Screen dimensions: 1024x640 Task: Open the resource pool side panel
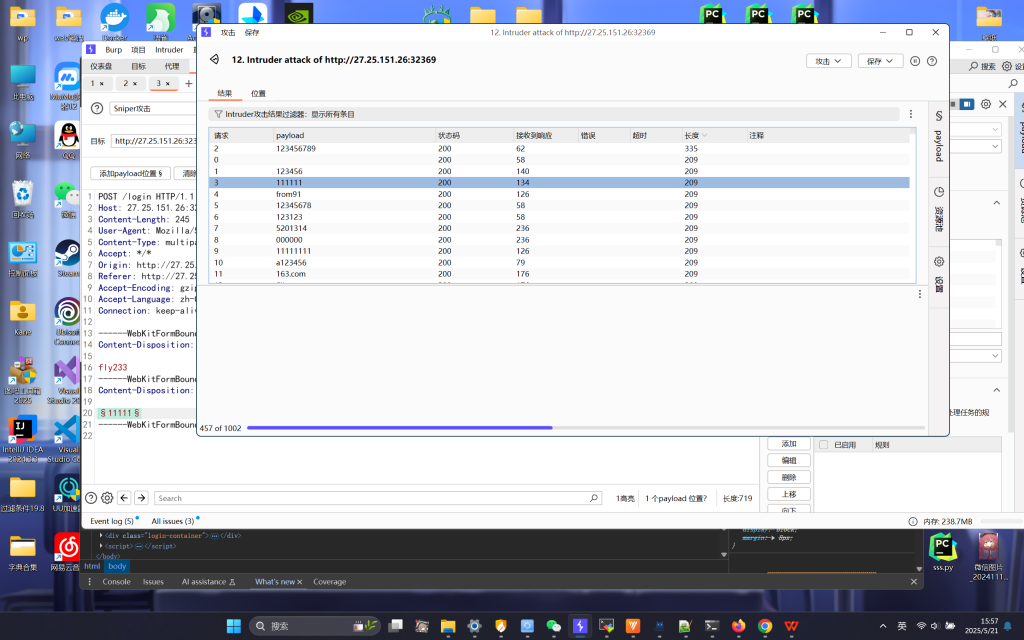pyautogui.click(x=938, y=210)
